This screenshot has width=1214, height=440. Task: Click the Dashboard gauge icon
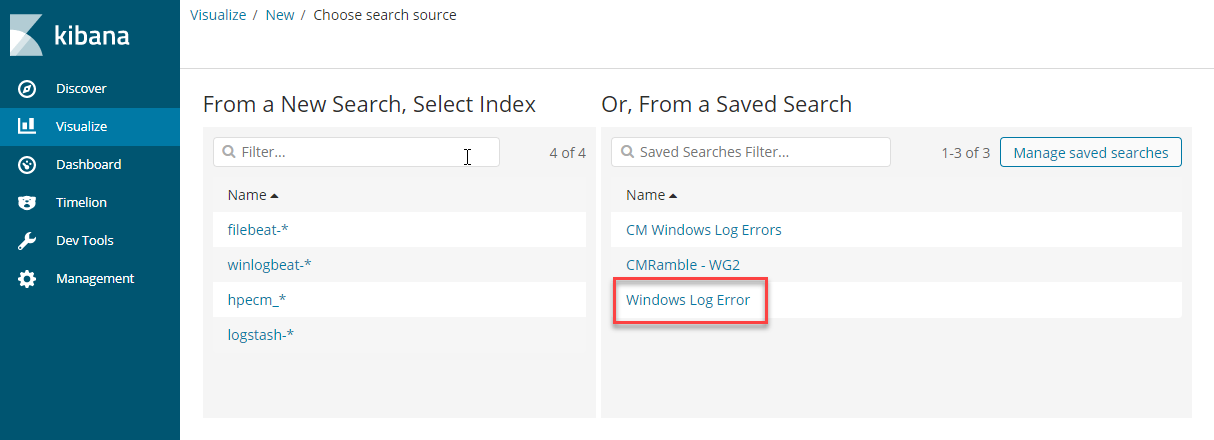[x=28, y=165]
